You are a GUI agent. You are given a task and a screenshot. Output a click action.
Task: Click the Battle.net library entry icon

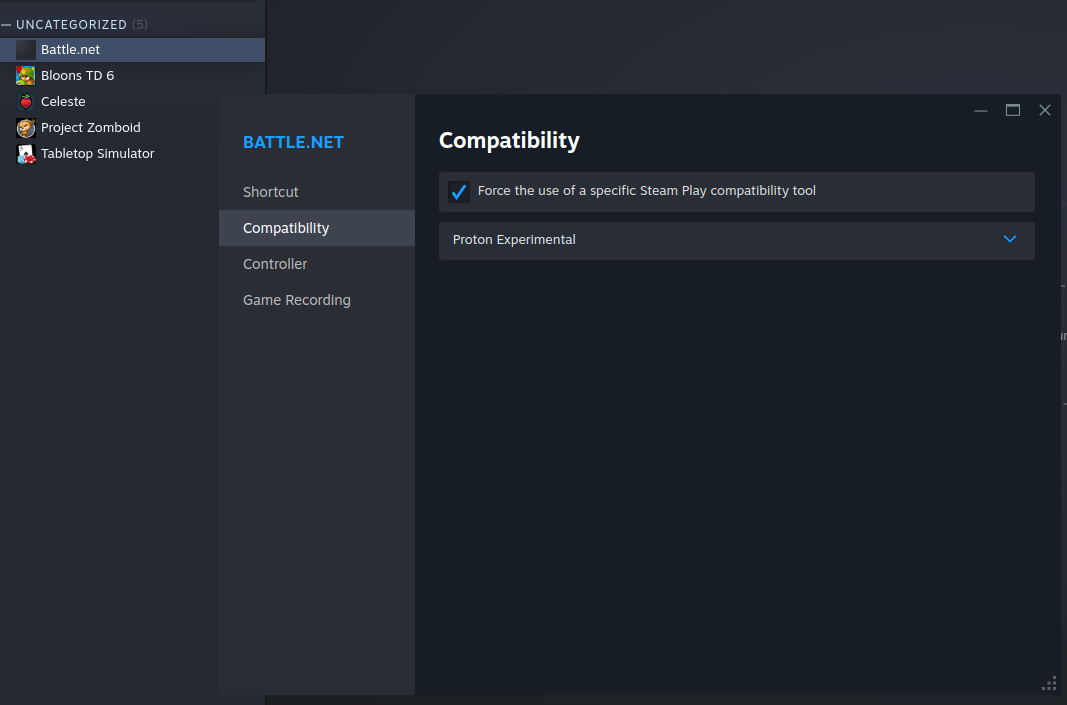click(26, 50)
